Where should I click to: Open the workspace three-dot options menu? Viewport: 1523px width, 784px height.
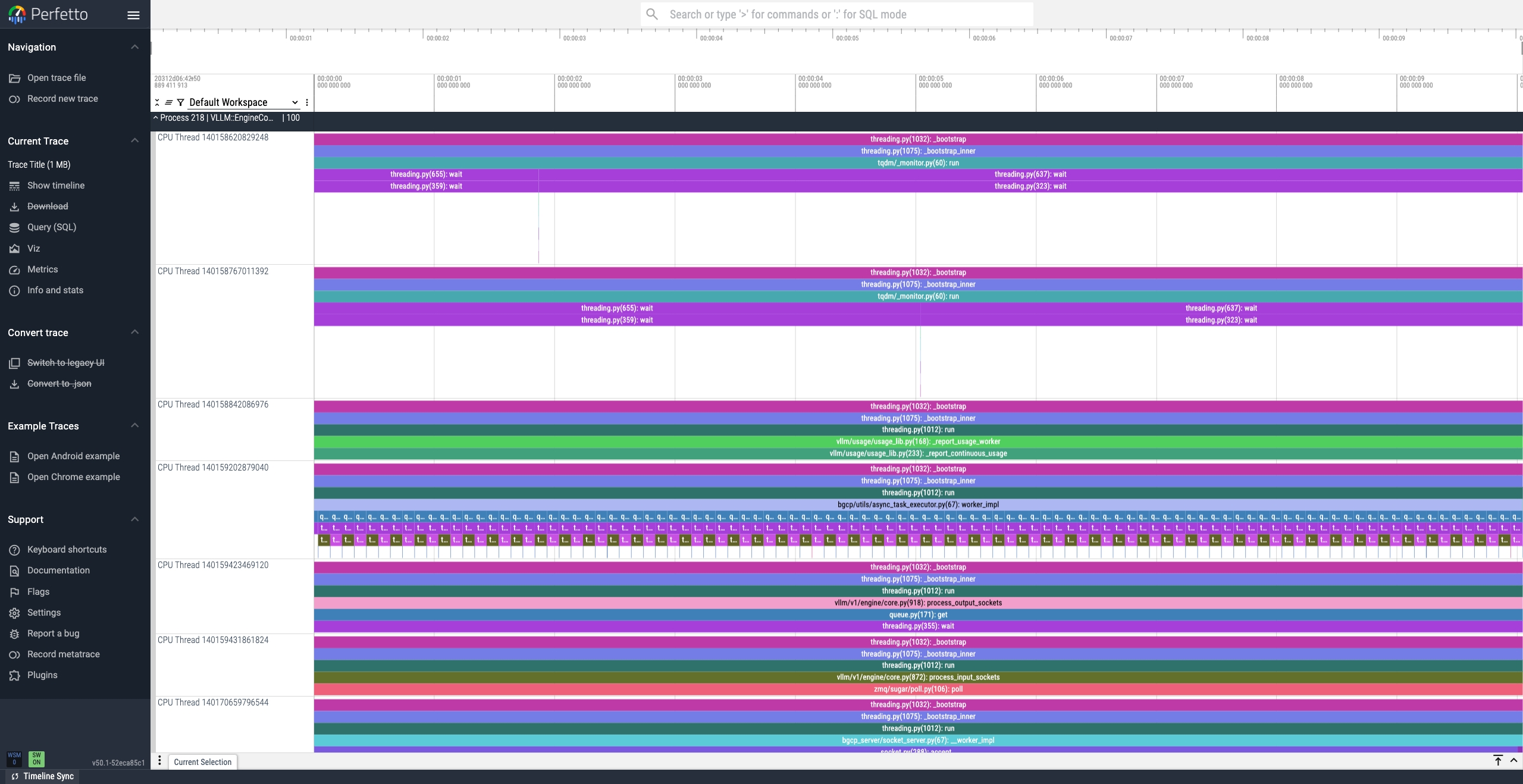click(307, 102)
